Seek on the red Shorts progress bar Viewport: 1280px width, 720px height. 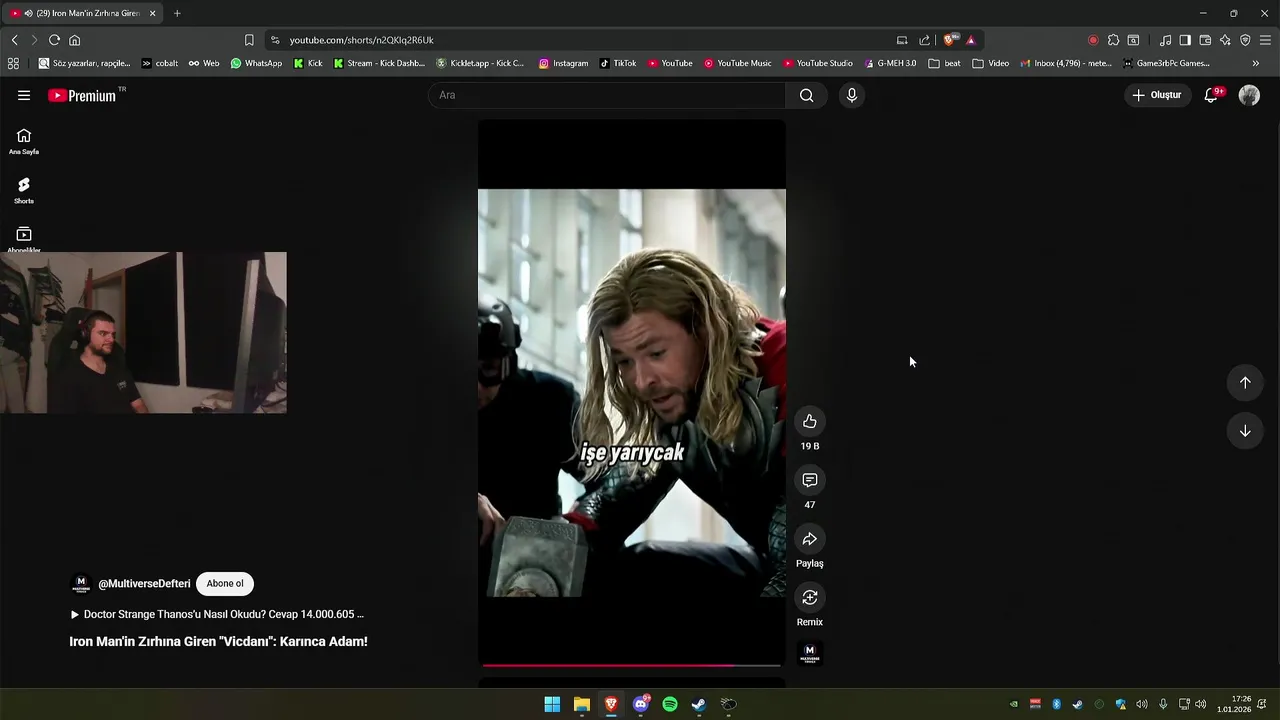coord(632,665)
